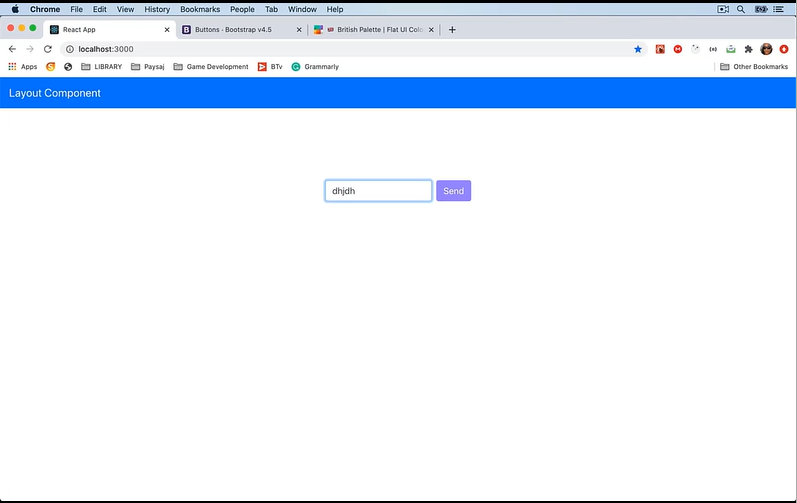The width and height of the screenshot is (797, 503).
Task: Open the Grammarly bookmark
Action: (x=315, y=67)
